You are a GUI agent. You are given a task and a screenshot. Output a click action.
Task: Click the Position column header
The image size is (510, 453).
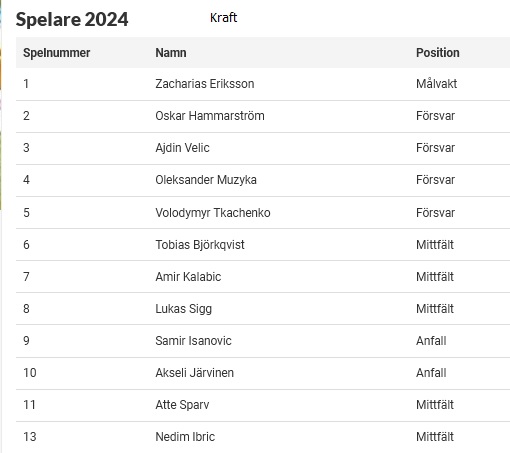(438, 53)
